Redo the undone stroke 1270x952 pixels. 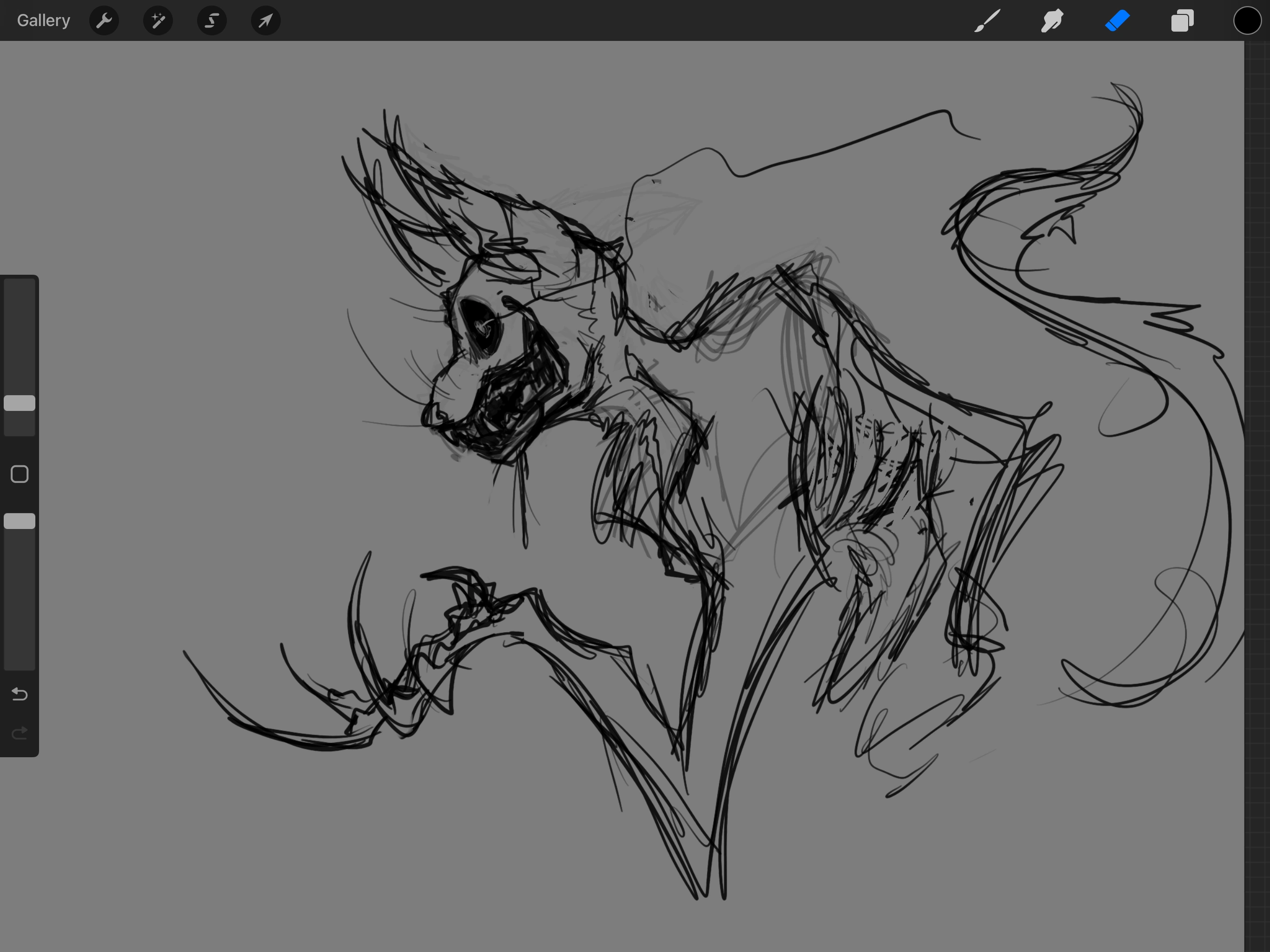19,733
